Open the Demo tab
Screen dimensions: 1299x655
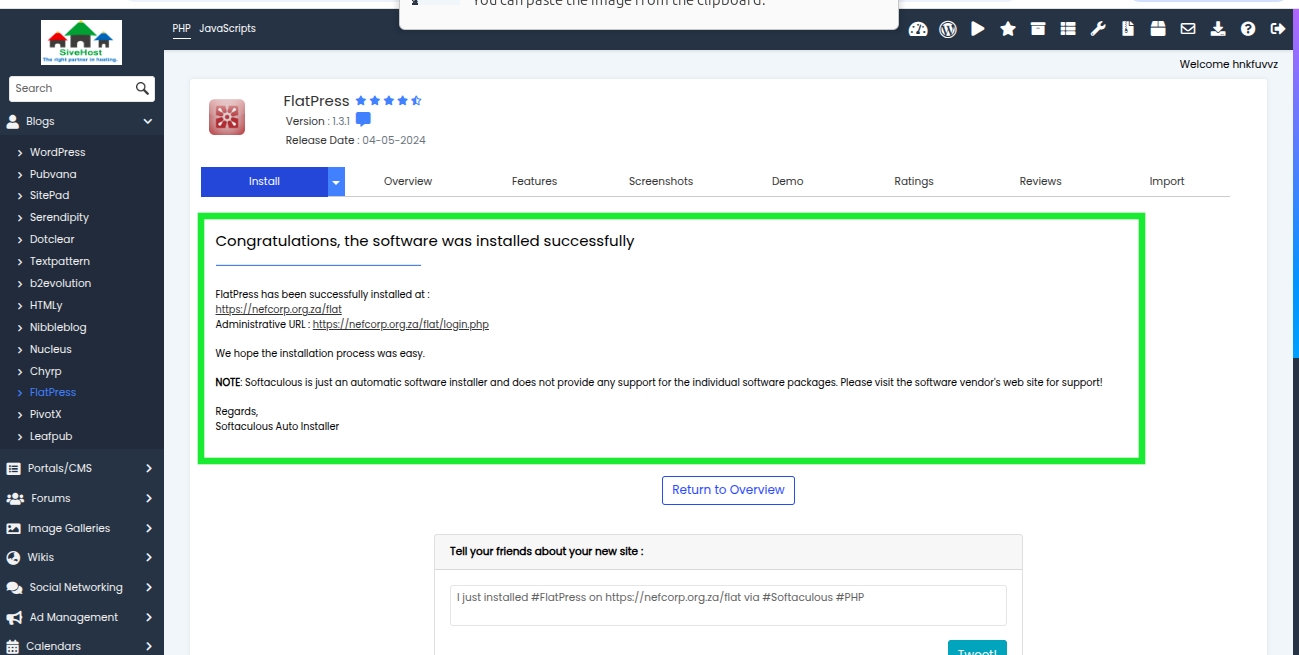click(x=787, y=181)
